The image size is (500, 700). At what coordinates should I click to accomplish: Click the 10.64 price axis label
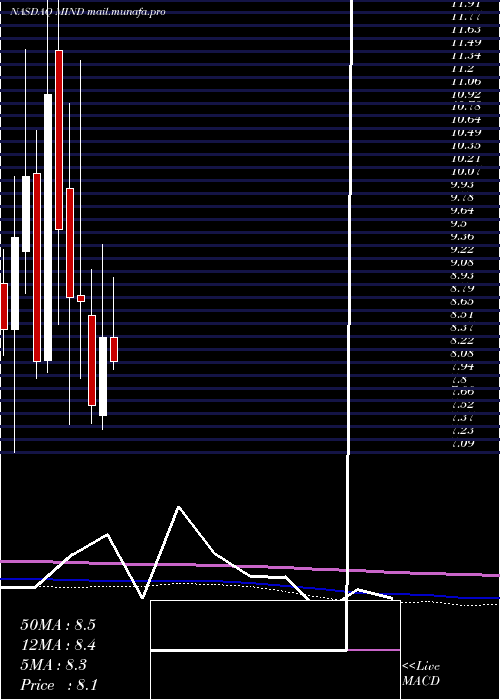point(466,120)
